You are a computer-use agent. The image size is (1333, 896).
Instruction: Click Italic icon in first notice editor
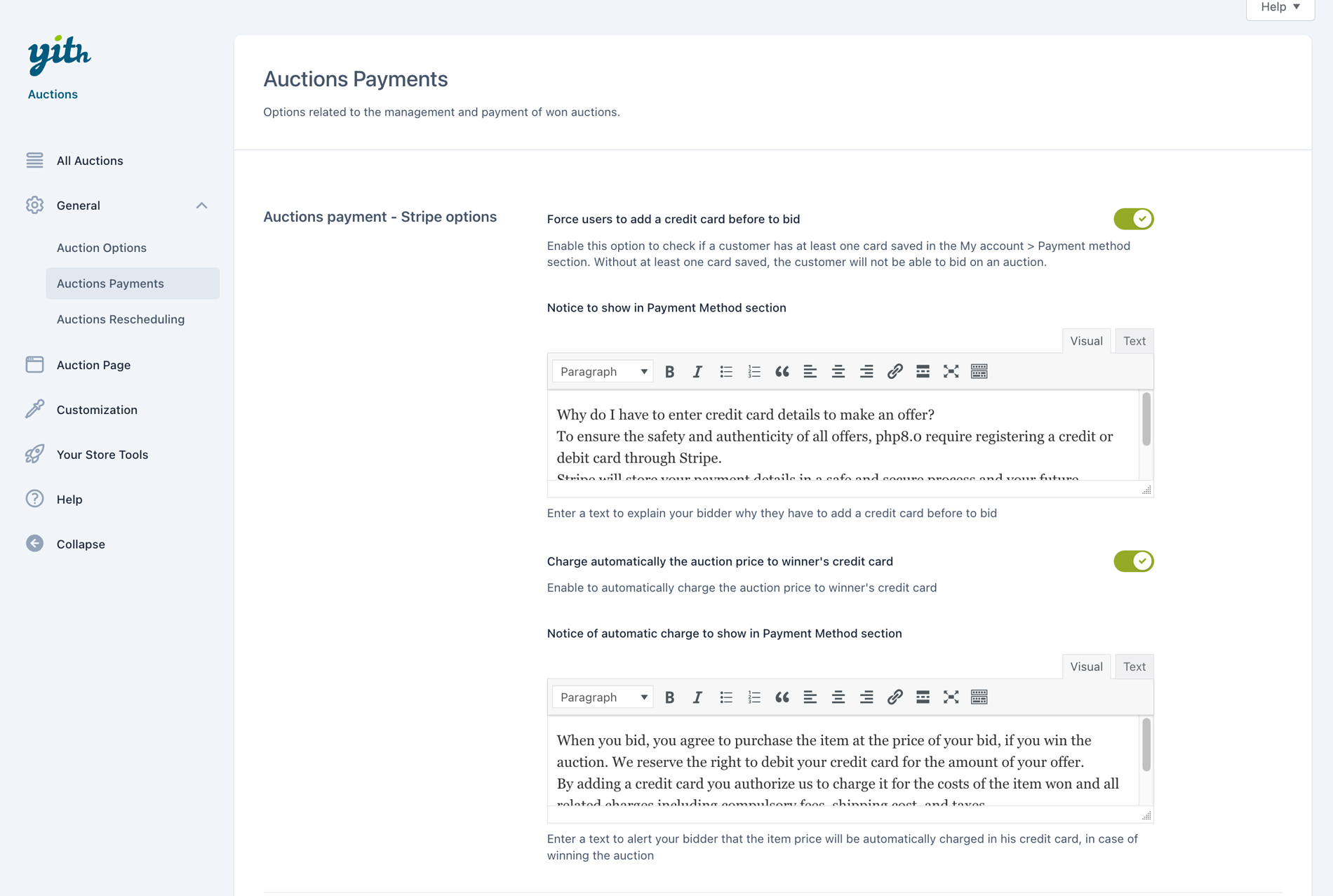pyautogui.click(x=697, y=372)
